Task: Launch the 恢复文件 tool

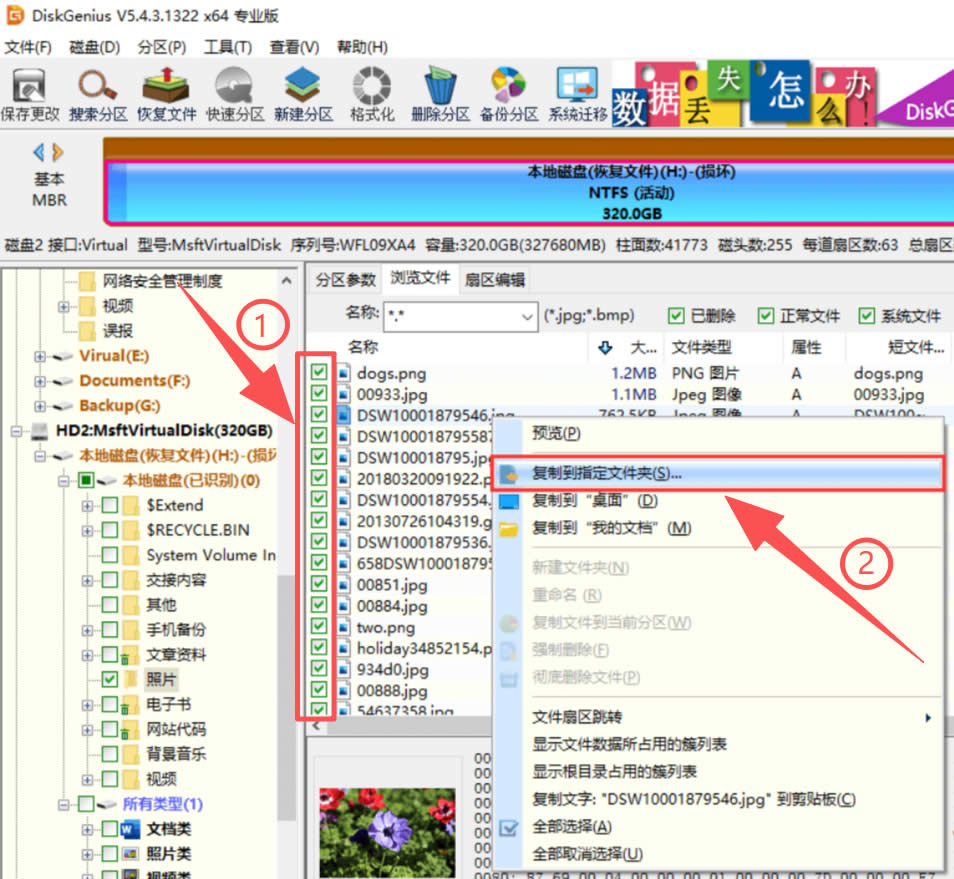Action: coord(166,96)
